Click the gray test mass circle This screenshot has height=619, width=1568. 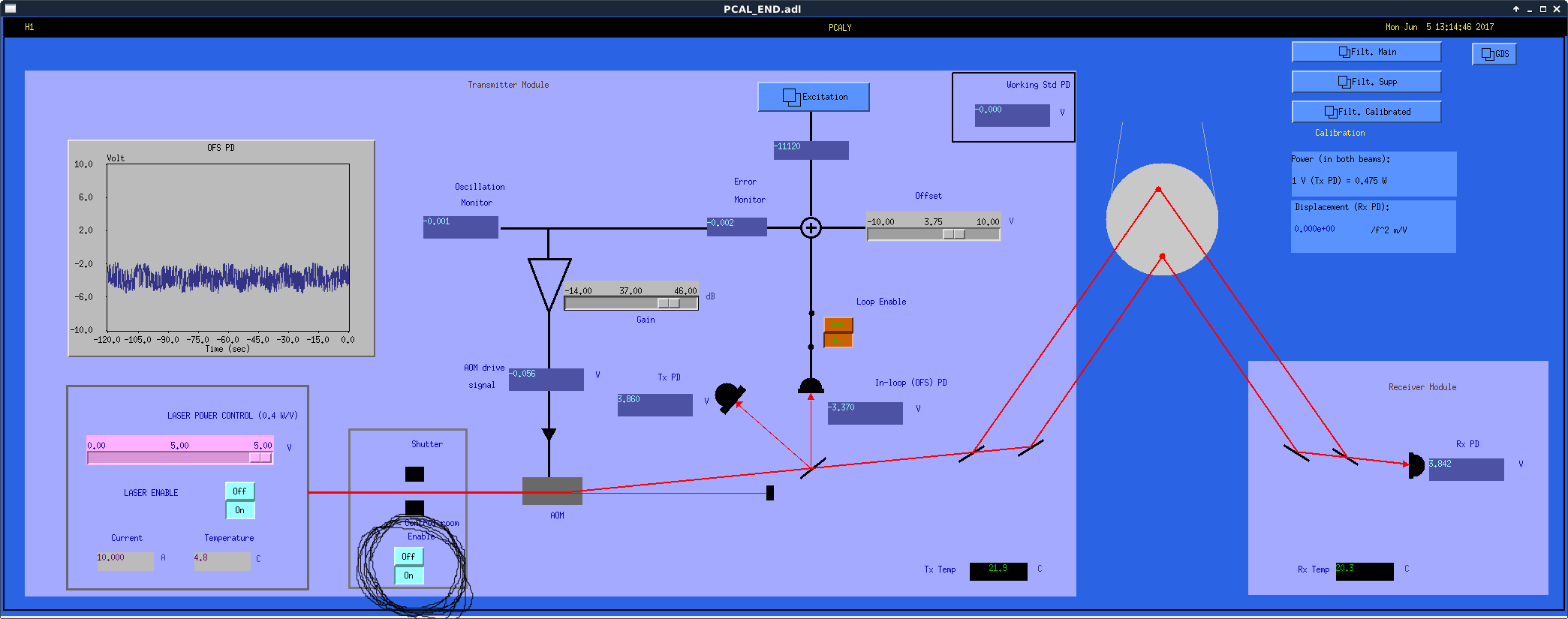point(1162,219)
